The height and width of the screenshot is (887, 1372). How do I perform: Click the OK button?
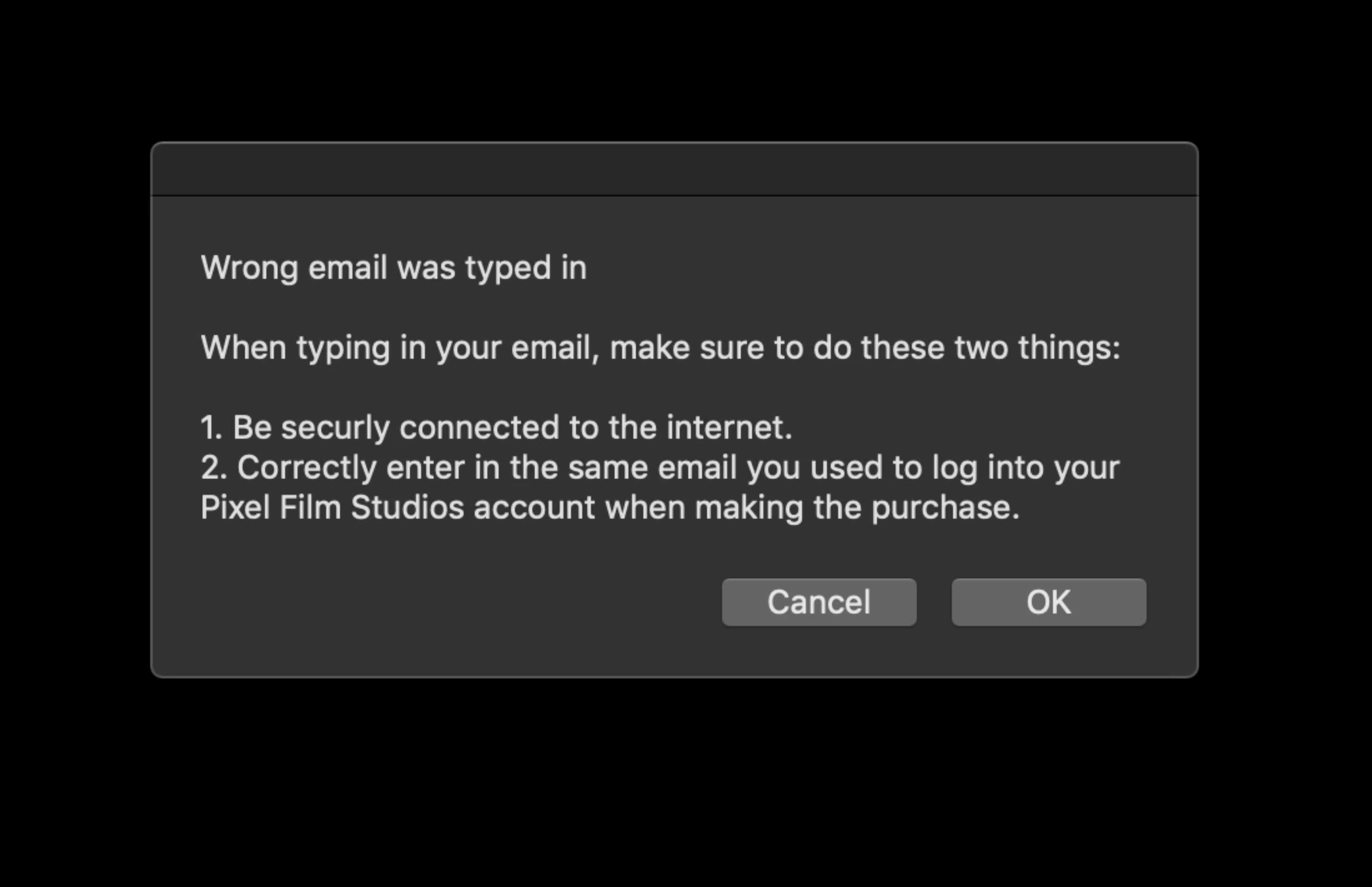[1048, 602]
